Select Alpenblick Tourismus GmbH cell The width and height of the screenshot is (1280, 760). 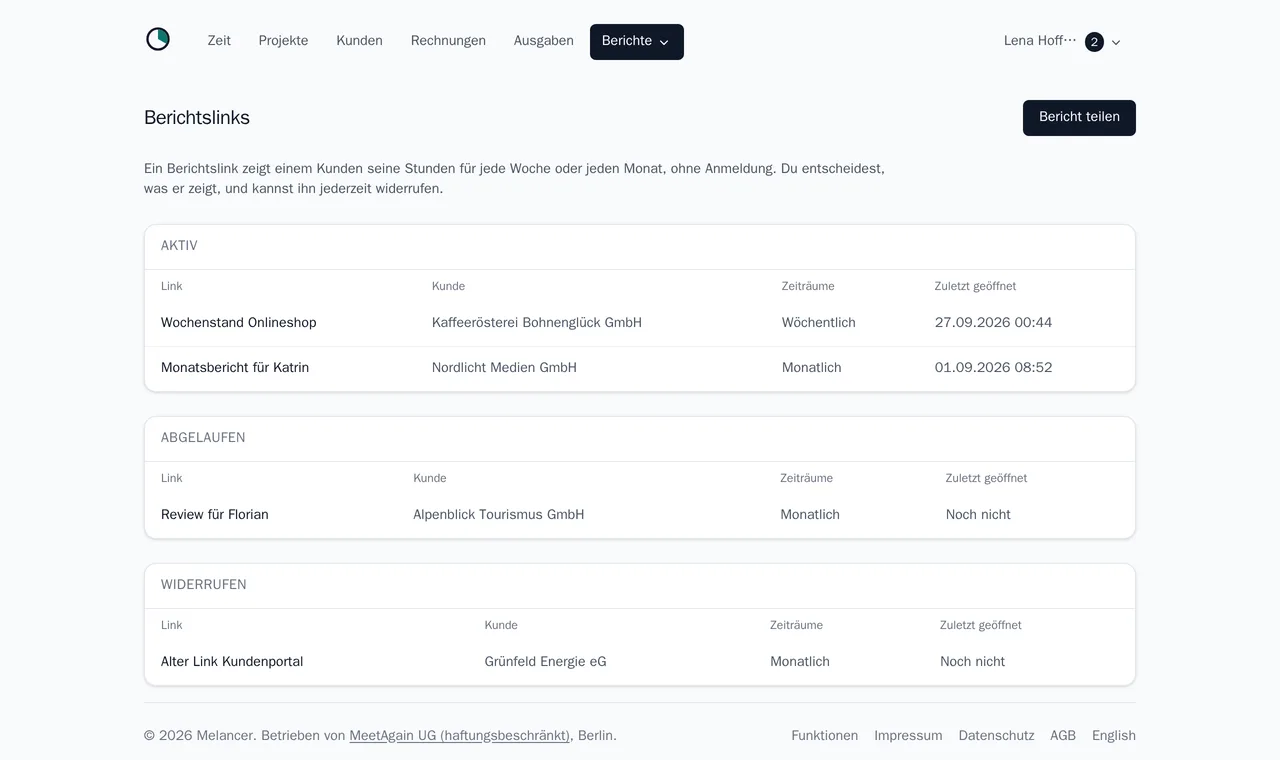coord(498,515)
